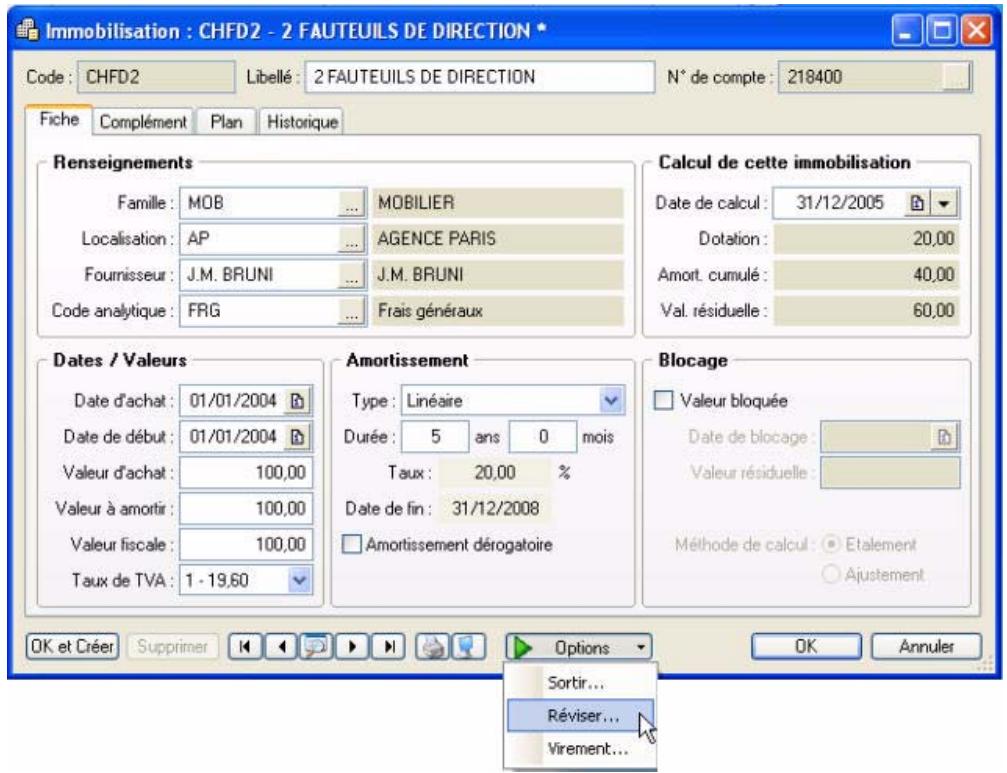Click the Annuler button
Image resolution: width=1007 pixels, height=773 pixels.
(x=926, y=647)
